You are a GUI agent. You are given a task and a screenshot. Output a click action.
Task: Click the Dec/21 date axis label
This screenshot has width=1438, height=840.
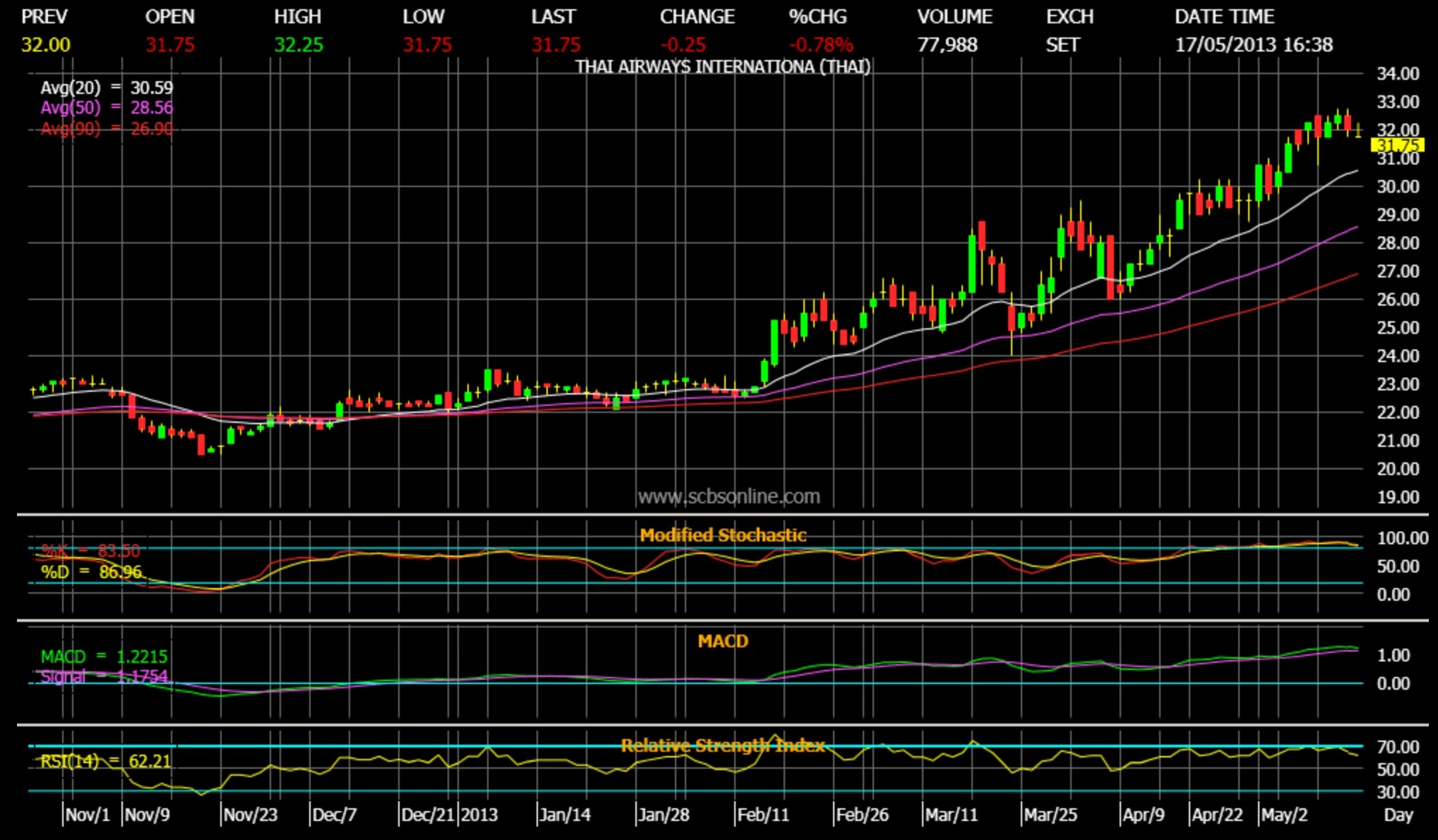click(x=428, y=815)
